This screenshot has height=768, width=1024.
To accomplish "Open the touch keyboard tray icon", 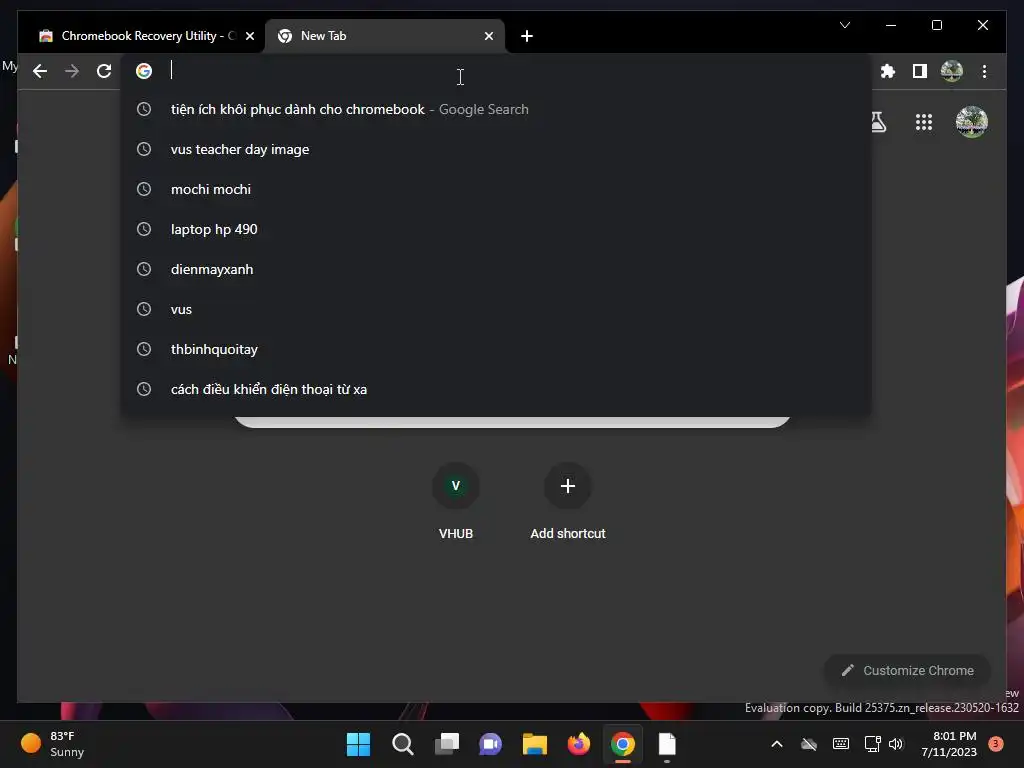I will pos(840,744).
